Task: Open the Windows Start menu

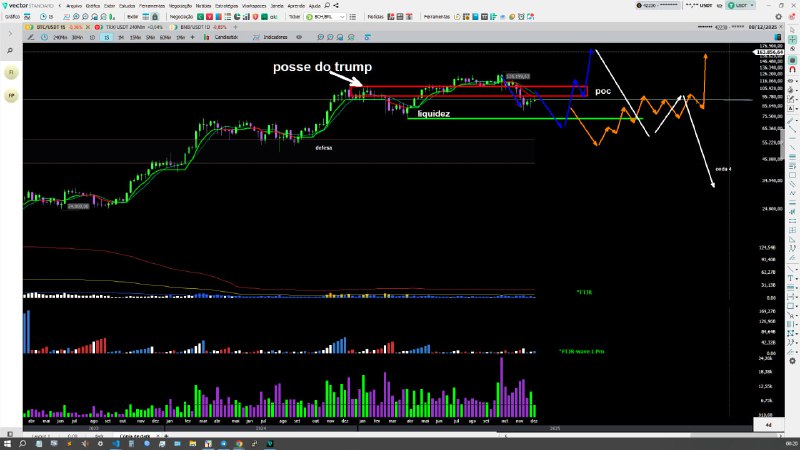Action: pyautogui.click(x=8, y=443)
